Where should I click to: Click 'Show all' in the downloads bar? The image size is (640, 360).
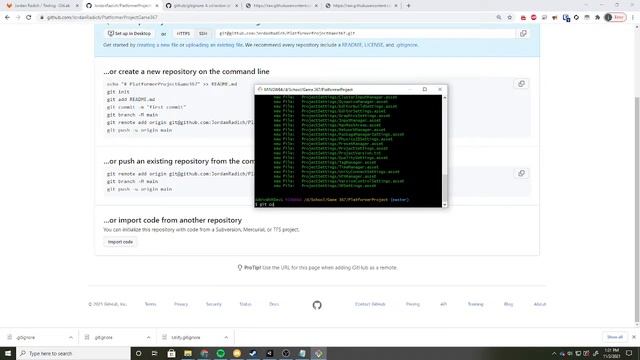pyautogui.click(x=615, y=337)
